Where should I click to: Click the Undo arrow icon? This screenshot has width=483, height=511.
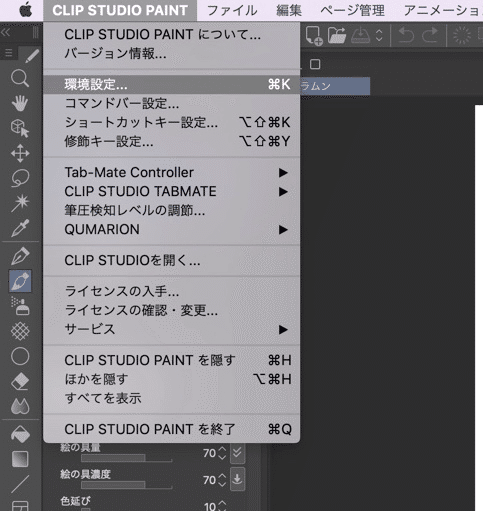click(406, 35)
